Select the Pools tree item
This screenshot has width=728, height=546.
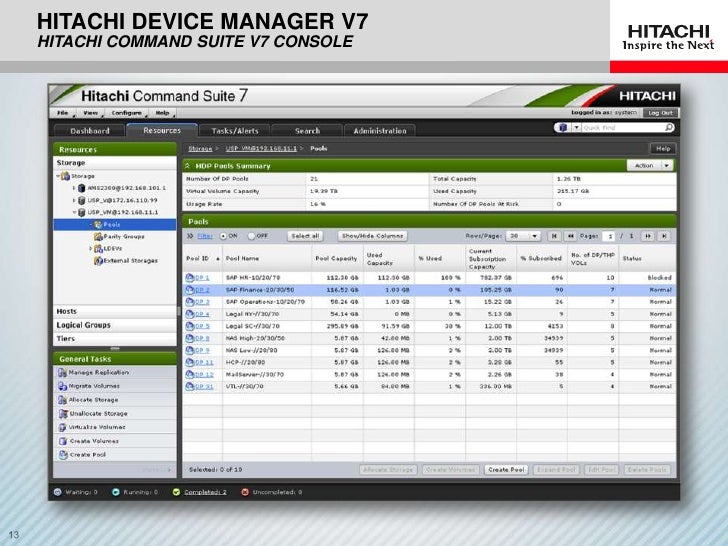[x=115, y=224]
